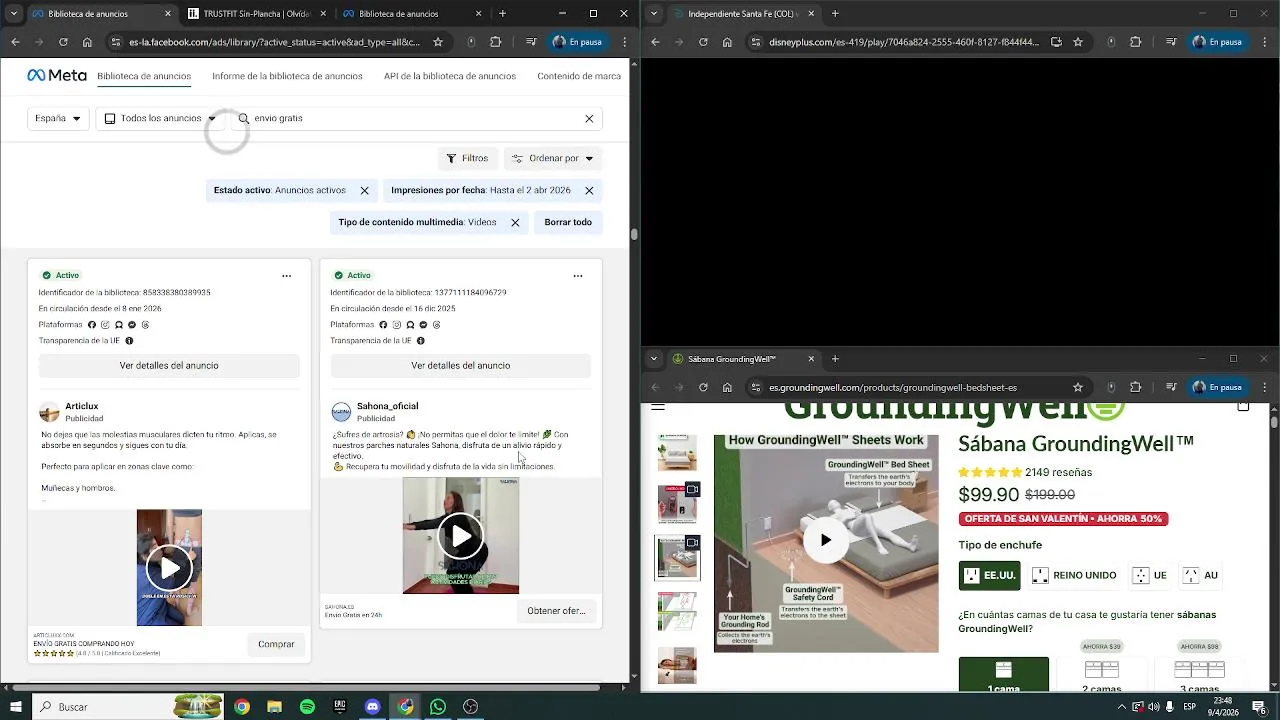
Task: View ad details for Sahona_oficial ad
Action: tap(460, 366)
